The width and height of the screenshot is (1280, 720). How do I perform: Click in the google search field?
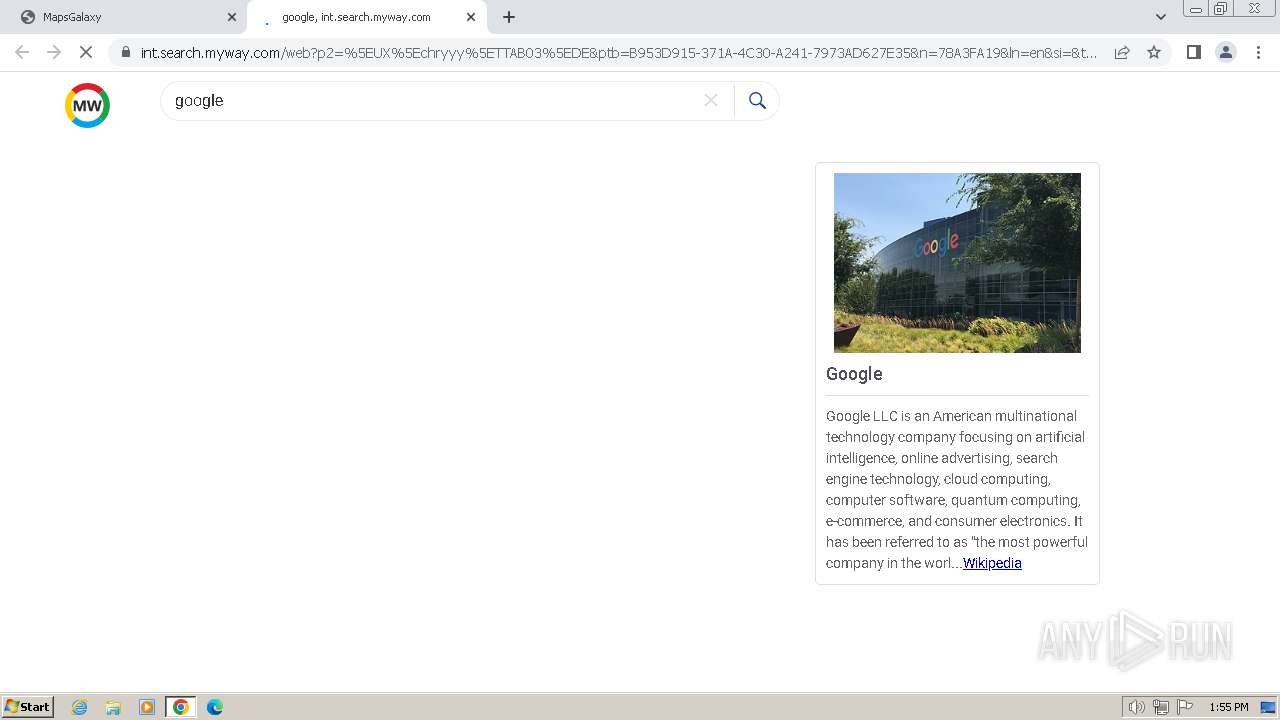click(435, 100)
